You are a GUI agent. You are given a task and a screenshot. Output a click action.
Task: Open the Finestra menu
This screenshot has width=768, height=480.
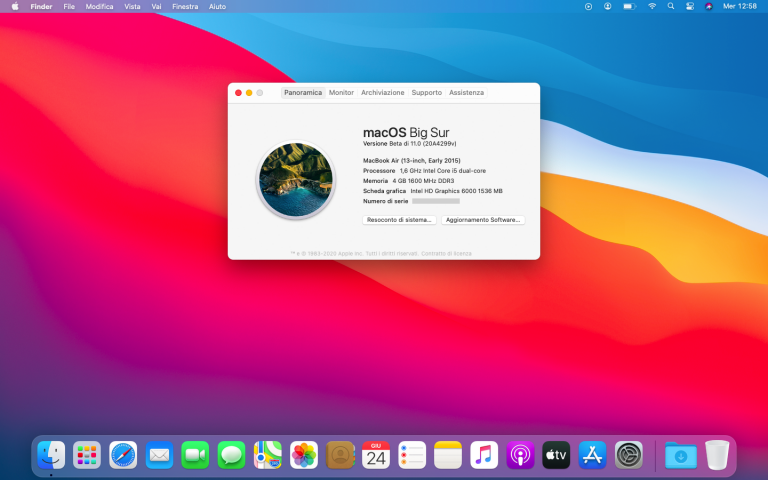point(185,6)
